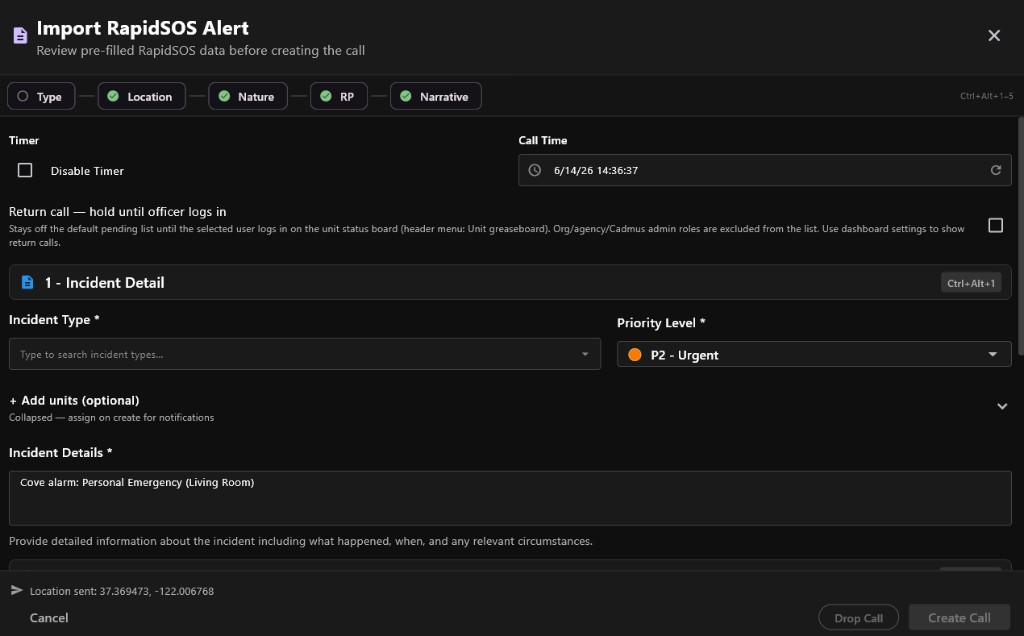Open the Type step tab
This screenshot has width=1024, height=636.
coord(40,96)
